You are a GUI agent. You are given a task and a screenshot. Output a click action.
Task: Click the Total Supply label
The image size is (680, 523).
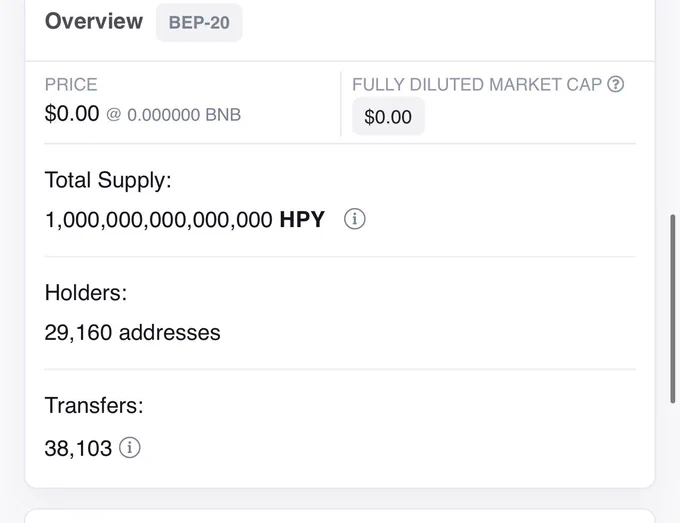pos(108,180)
